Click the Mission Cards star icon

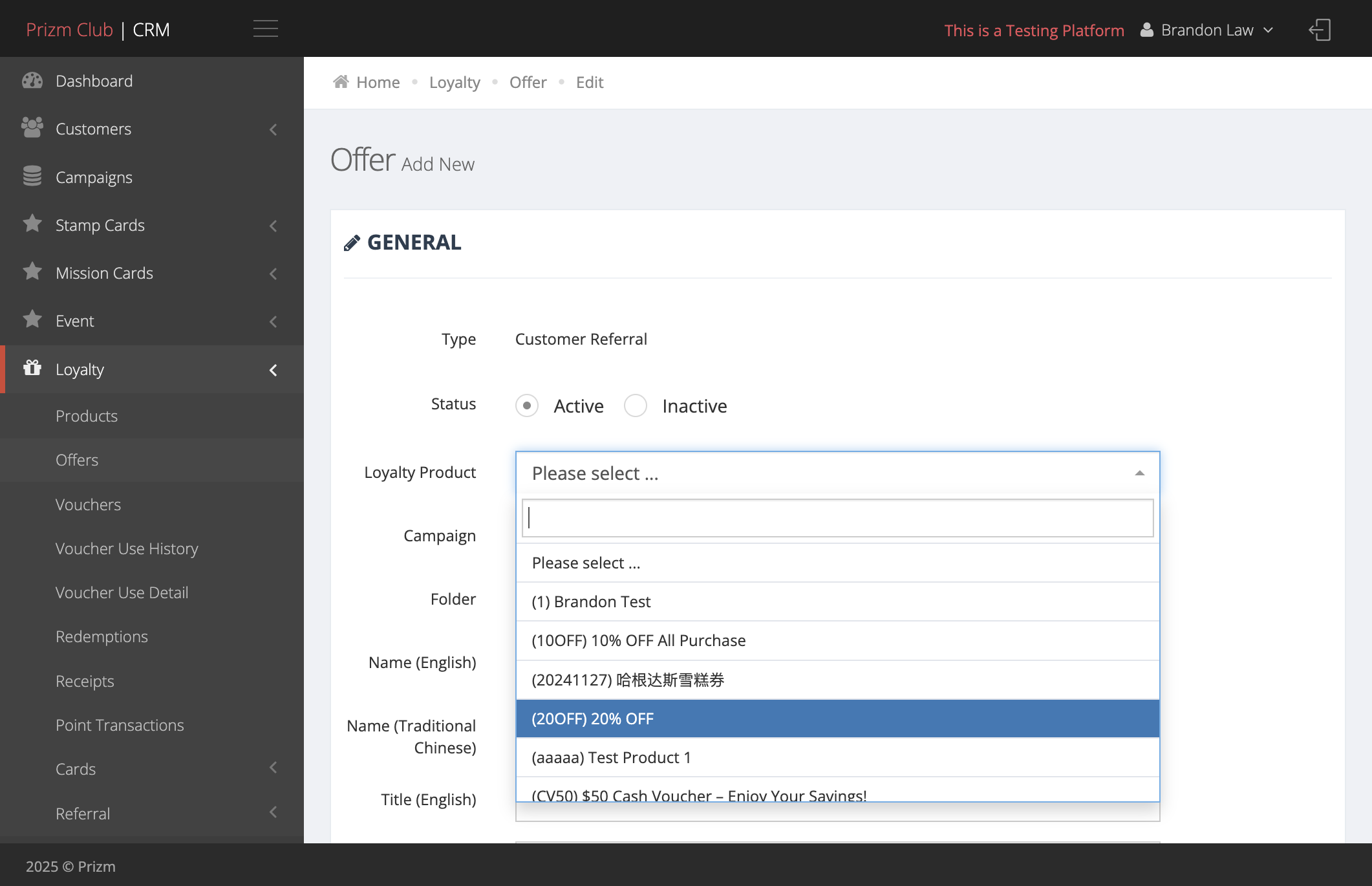tap(32, 271)
